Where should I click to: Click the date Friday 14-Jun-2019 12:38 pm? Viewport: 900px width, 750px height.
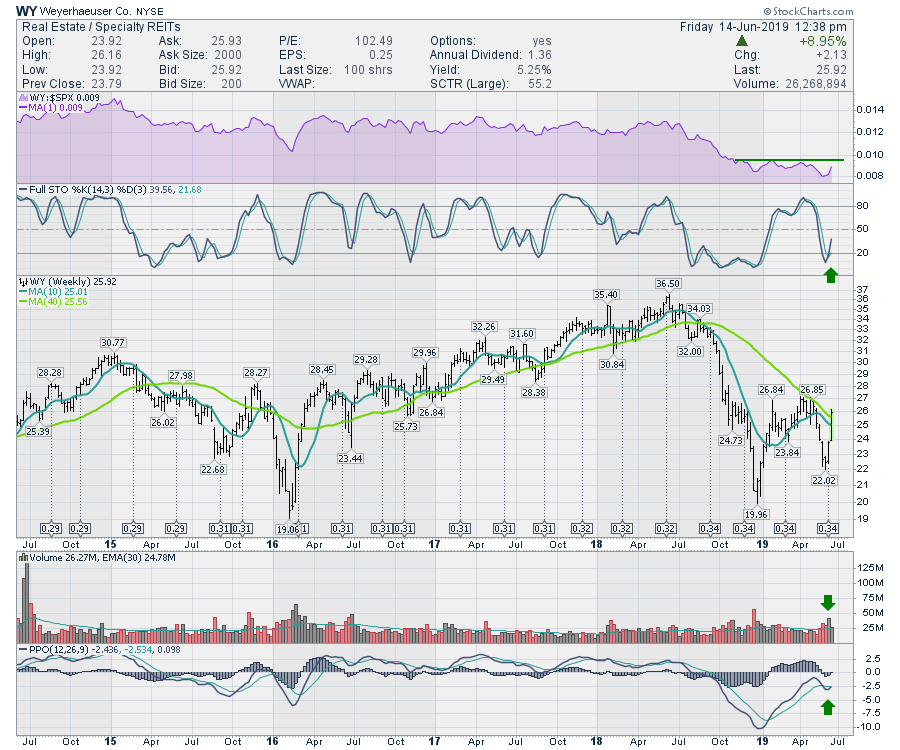tap(763, 27)
